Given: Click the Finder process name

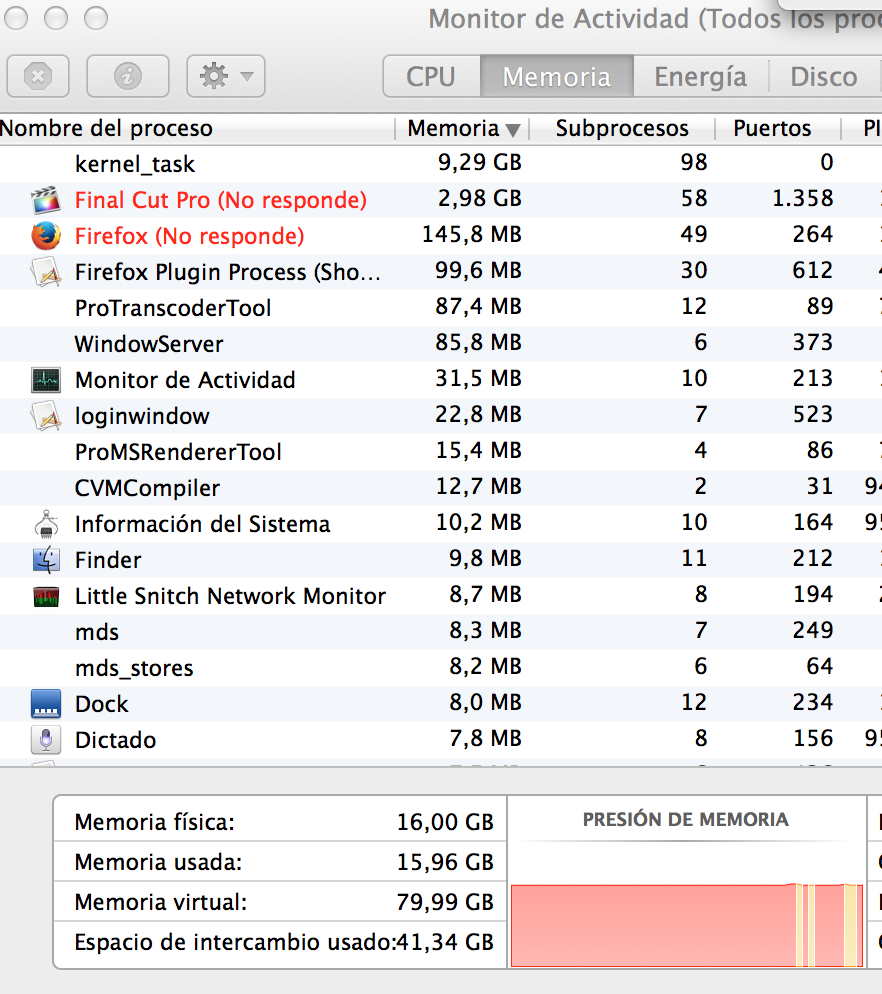Looking at the screenshot, I should [108, 560].
